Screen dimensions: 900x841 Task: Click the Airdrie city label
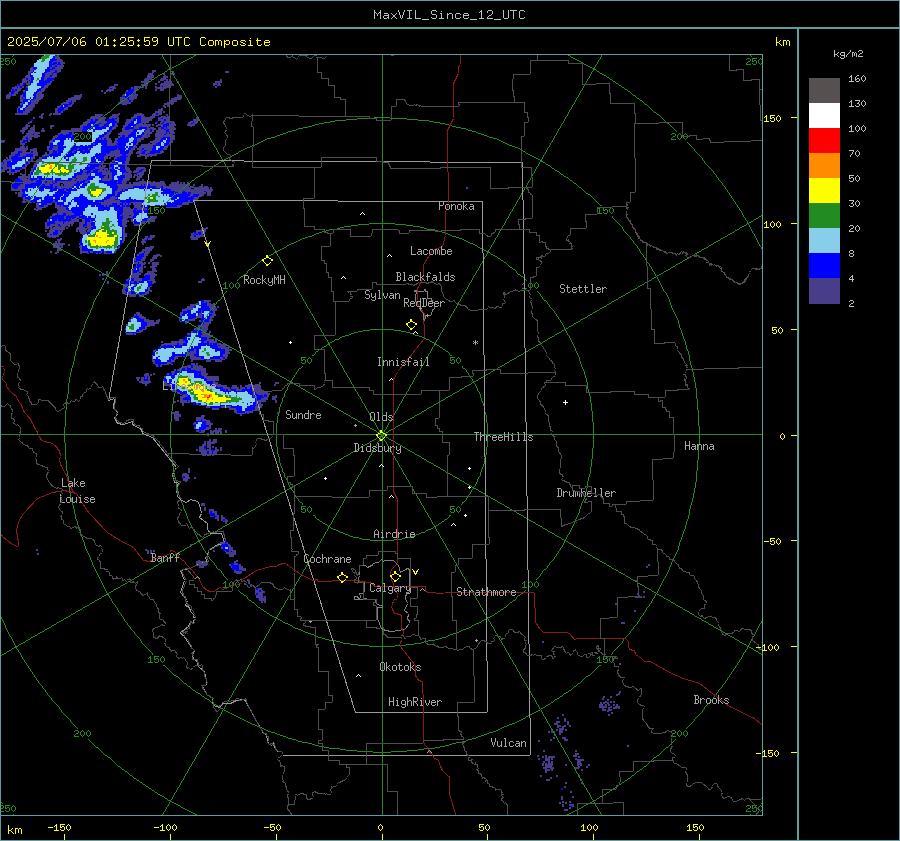(394, 534)
